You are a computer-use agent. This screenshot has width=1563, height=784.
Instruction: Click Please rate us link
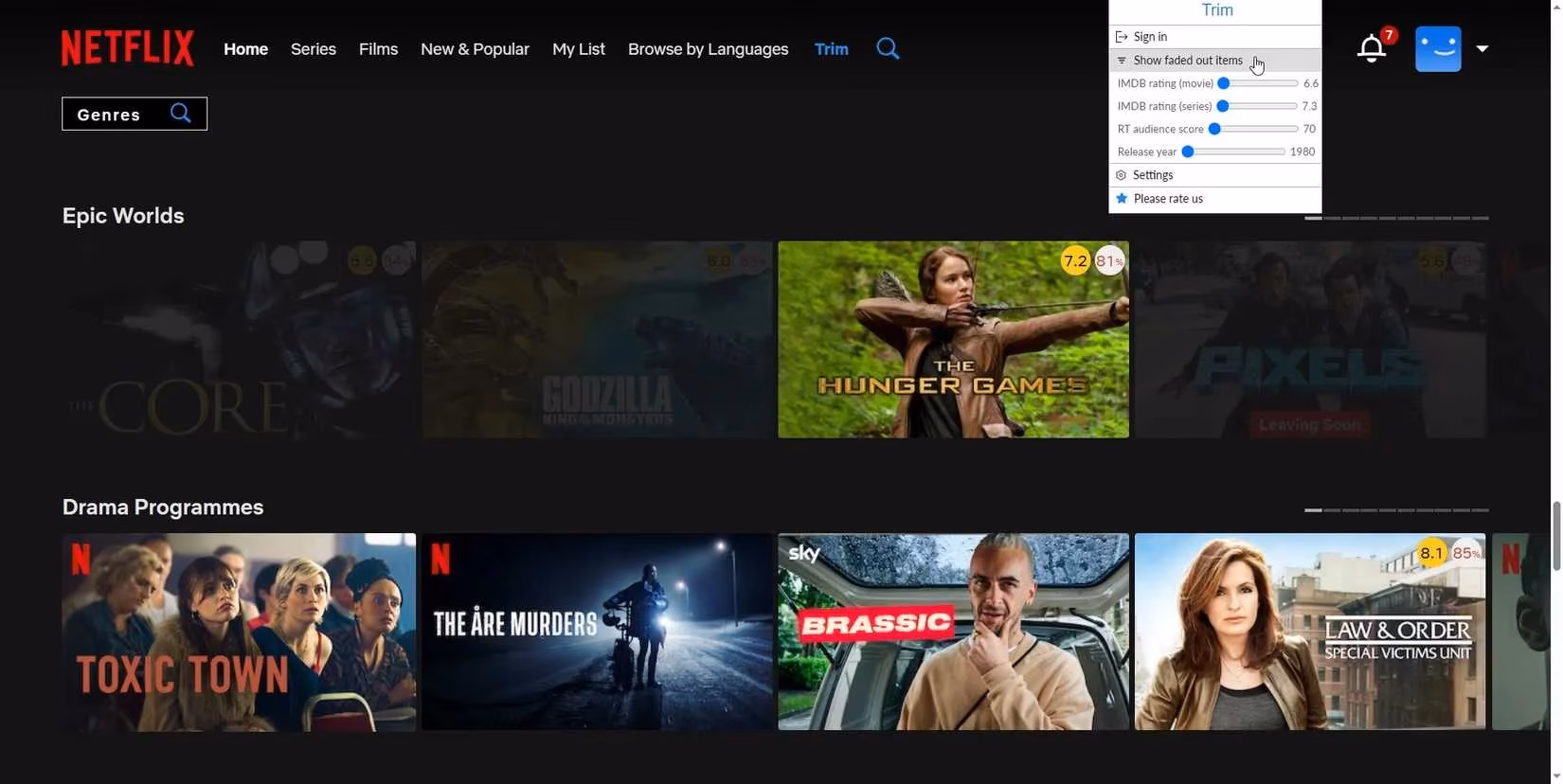[x=1215, y=199]
